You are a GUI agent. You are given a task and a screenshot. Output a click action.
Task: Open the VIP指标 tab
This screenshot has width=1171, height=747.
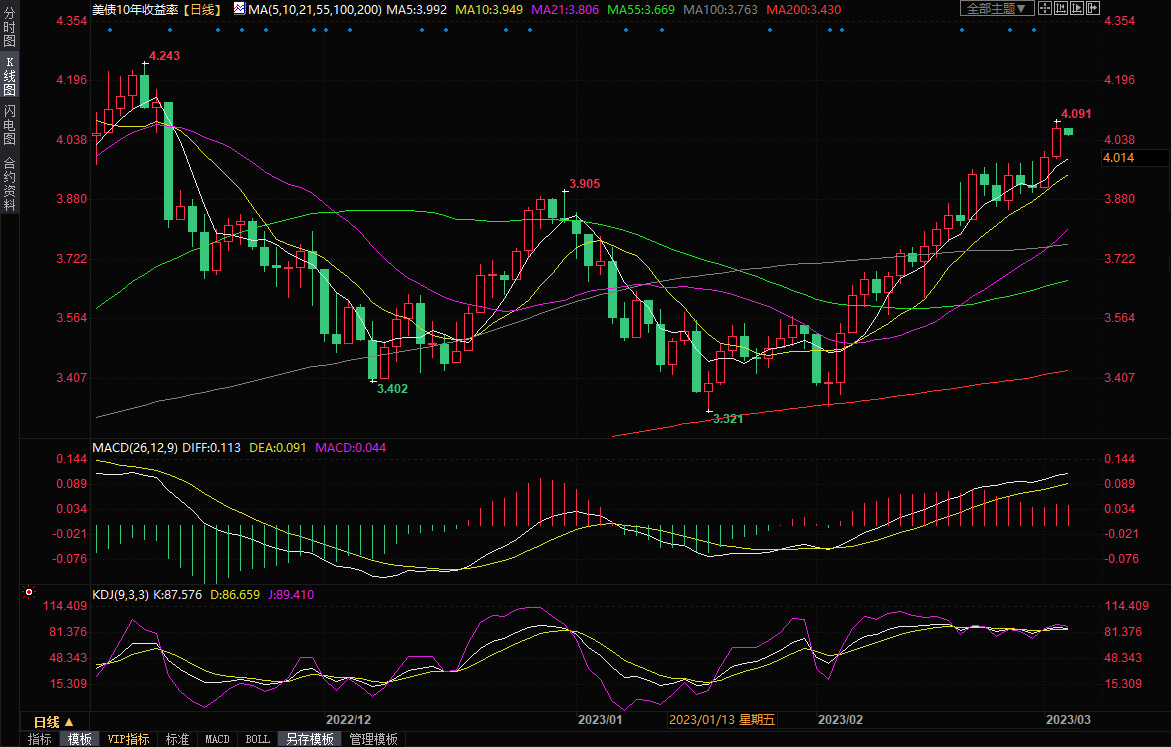point(128,739)
